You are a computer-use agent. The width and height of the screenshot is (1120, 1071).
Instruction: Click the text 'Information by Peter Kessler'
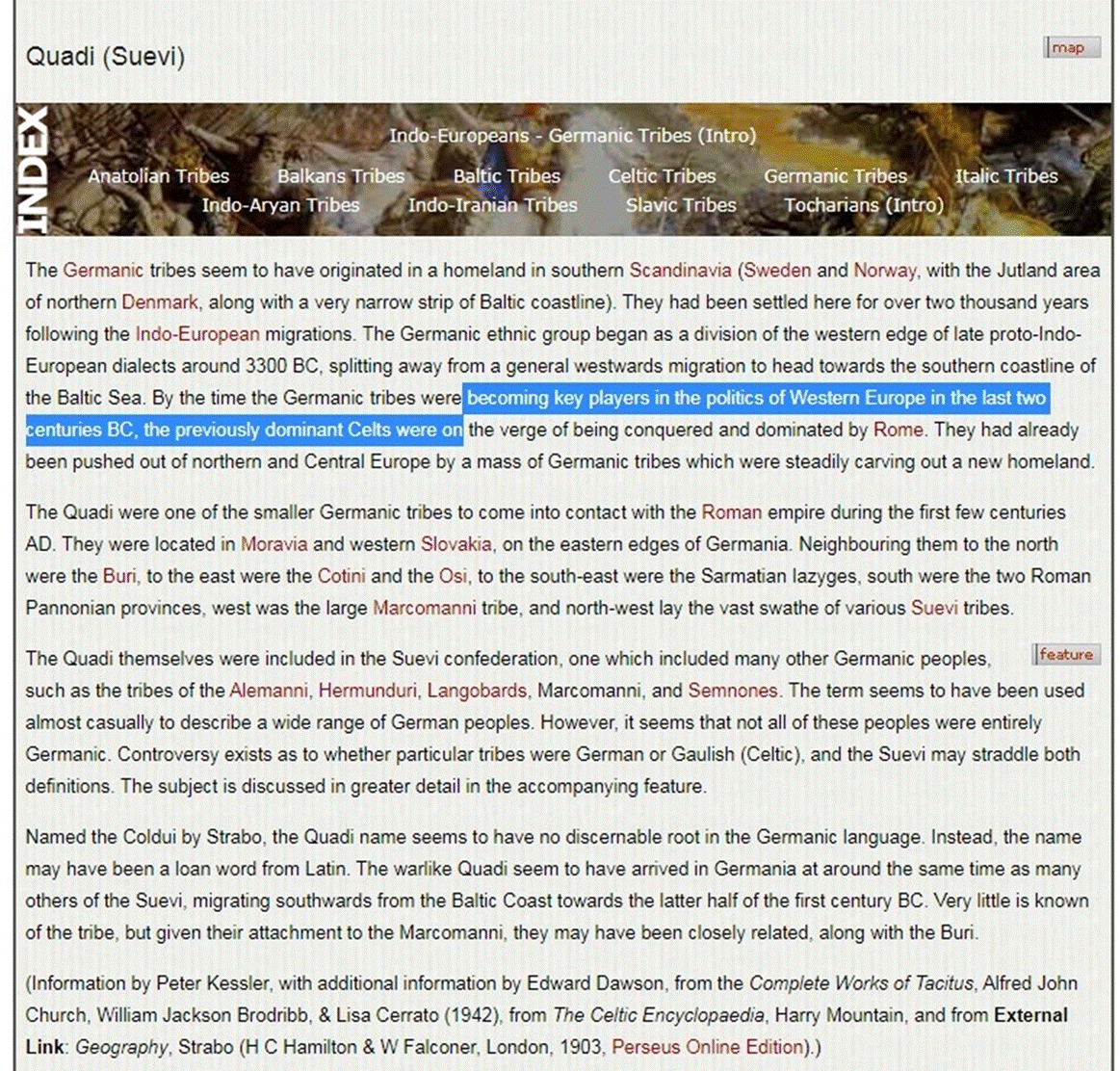point(150,983)
